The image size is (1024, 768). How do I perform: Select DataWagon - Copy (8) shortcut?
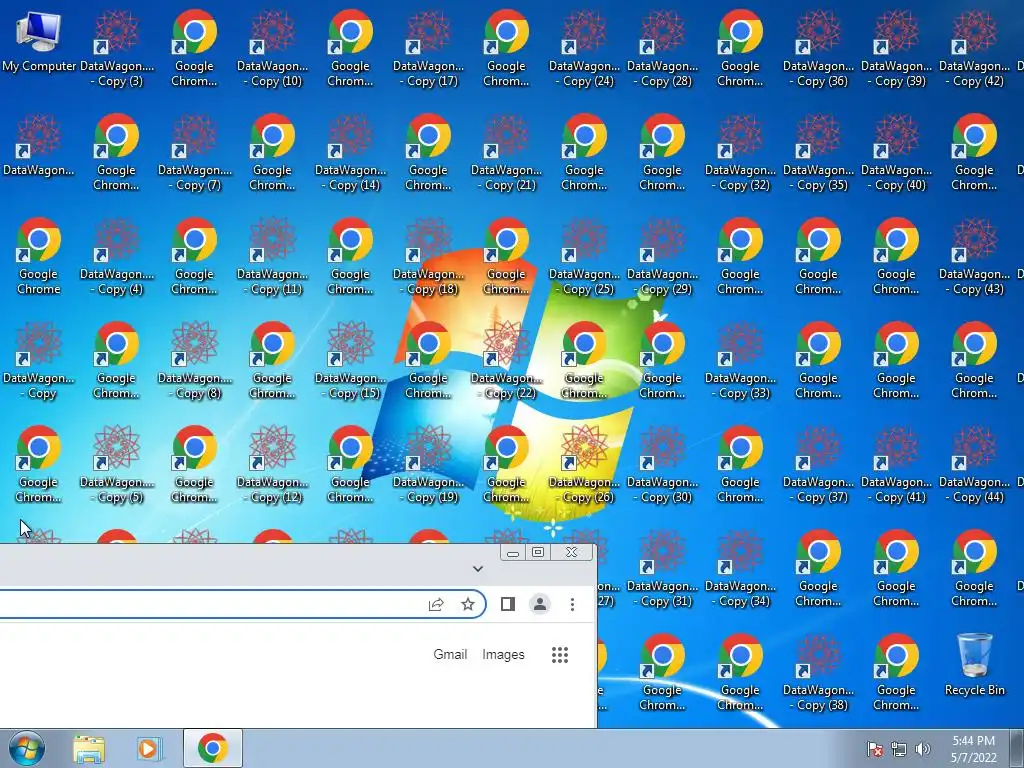coord(195,360)
